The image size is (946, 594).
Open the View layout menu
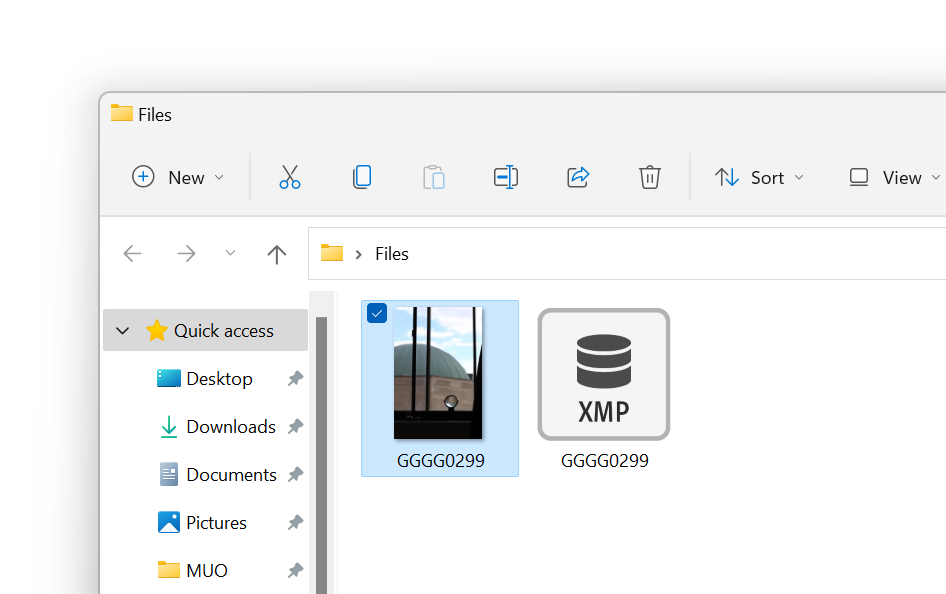pos(894,178)
